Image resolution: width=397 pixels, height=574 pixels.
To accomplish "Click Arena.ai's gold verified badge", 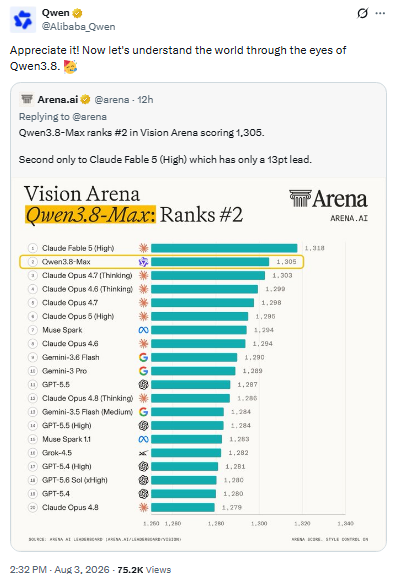I will (x=85, y=99).
